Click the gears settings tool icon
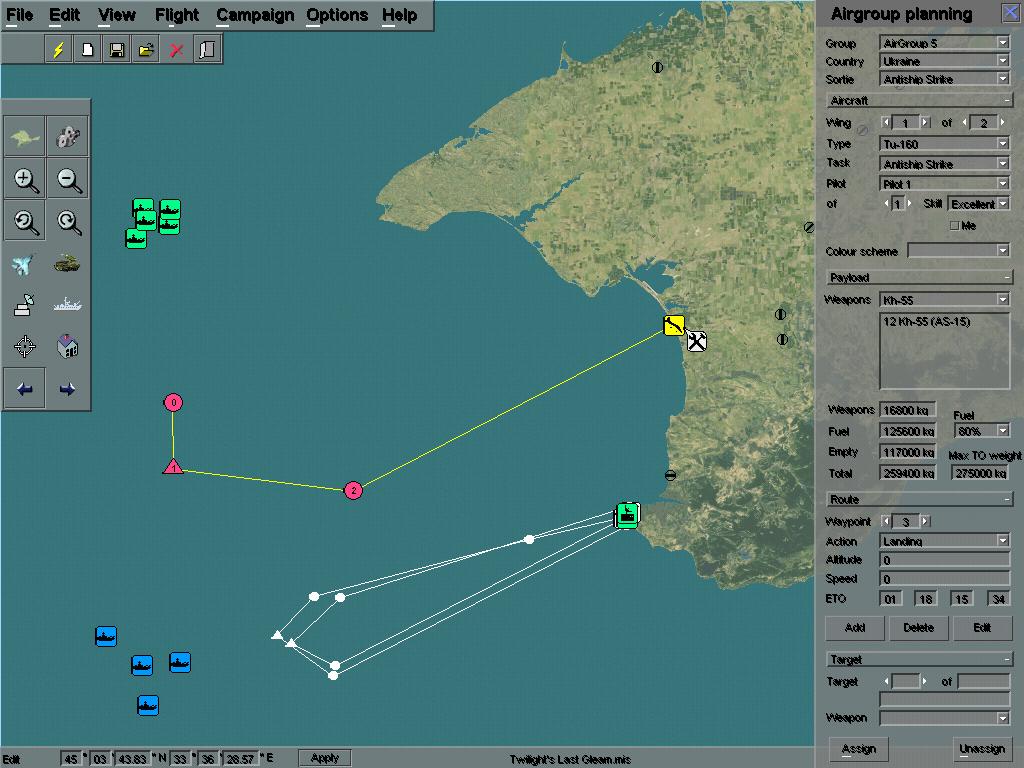The image size is (1024, 768). tap(67, 136)
